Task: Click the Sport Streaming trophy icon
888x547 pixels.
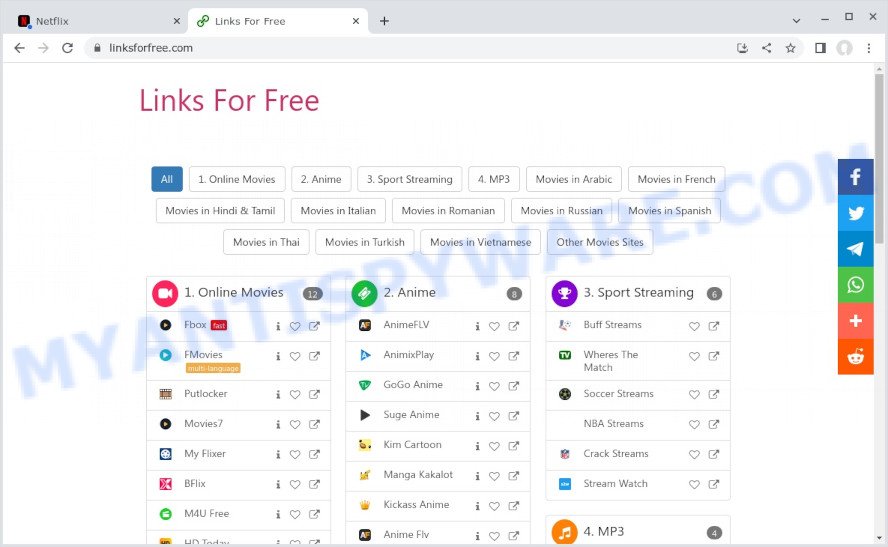Action: (x=564, y=293)
